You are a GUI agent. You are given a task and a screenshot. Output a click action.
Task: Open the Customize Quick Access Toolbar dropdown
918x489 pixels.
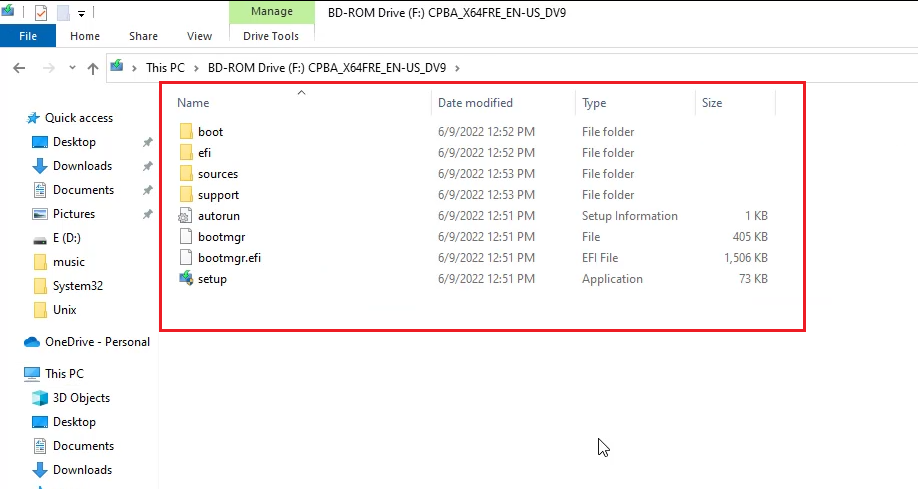pyautogui.click(x=81, y=13)
